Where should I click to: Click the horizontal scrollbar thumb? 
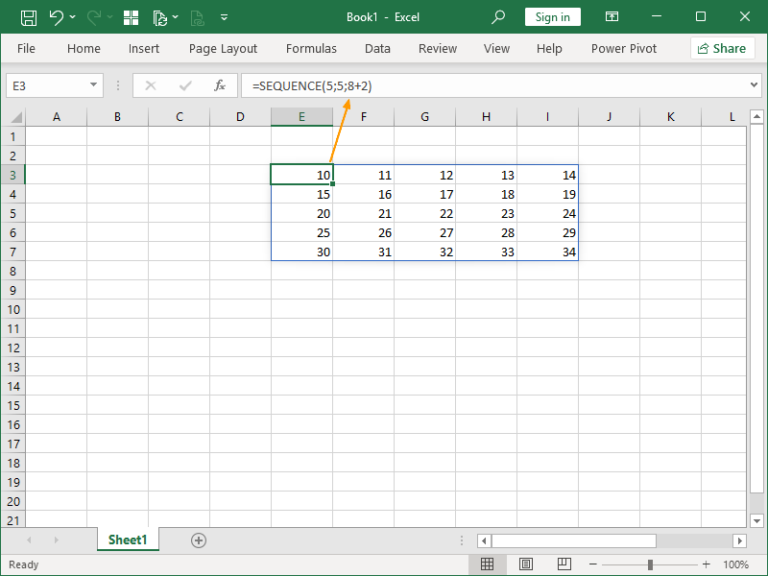[x=574, y=541]
